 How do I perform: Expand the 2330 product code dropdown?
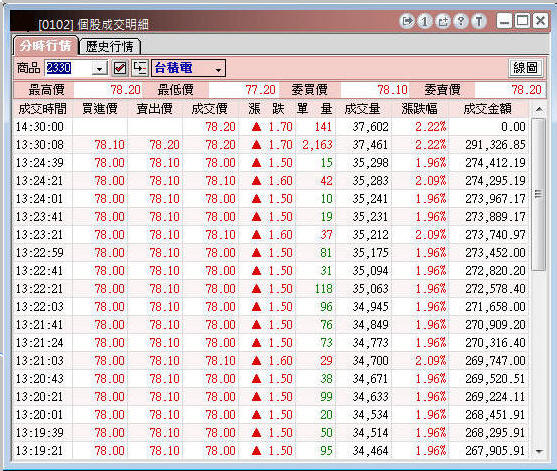(x=100, y=68)
